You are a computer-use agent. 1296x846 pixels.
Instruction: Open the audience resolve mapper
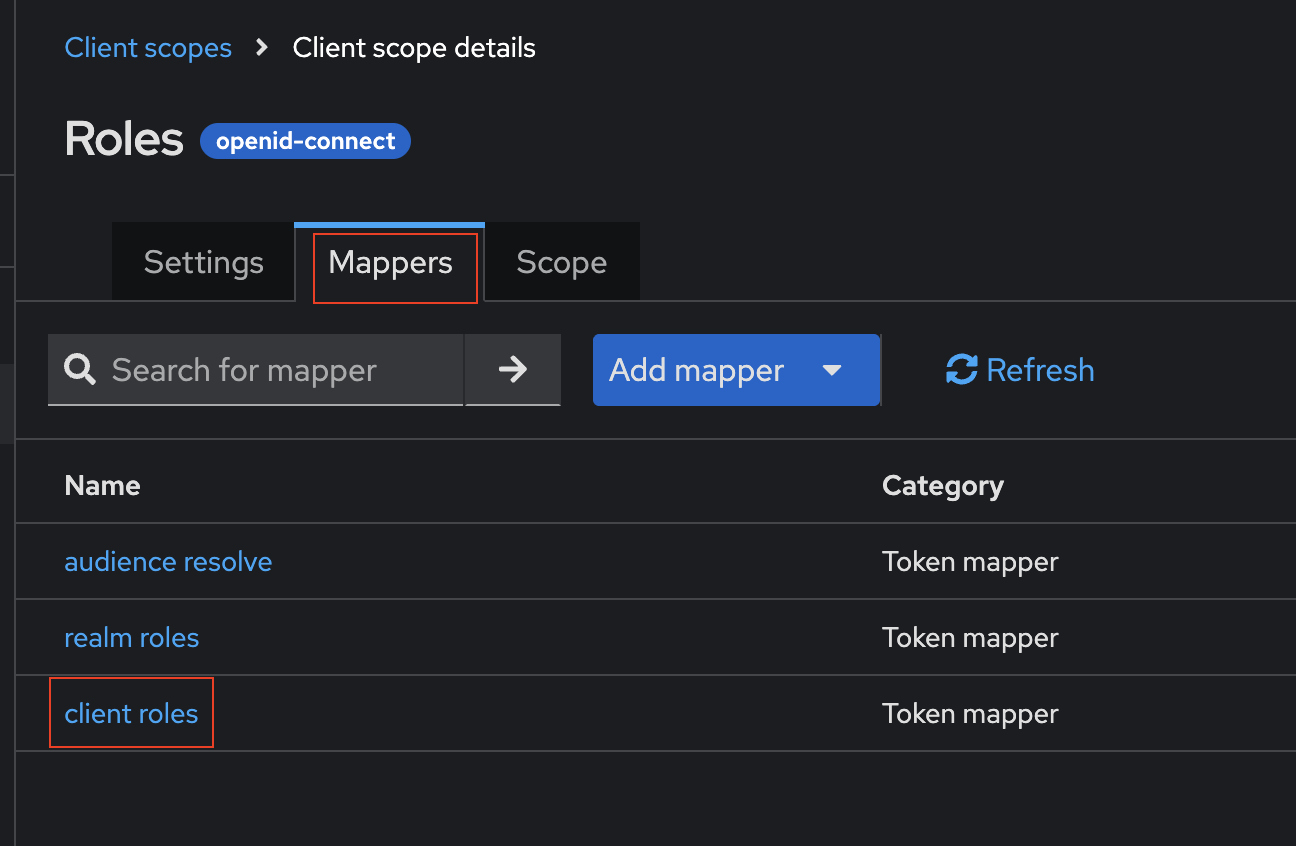[x=168, y=562]
